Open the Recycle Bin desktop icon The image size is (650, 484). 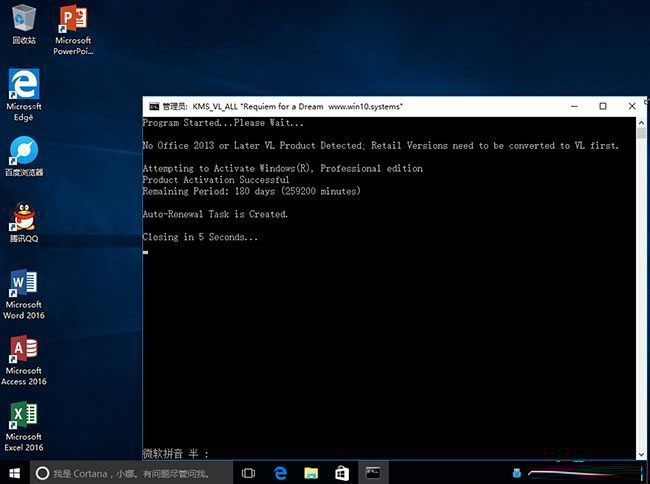tap(24, 18)
